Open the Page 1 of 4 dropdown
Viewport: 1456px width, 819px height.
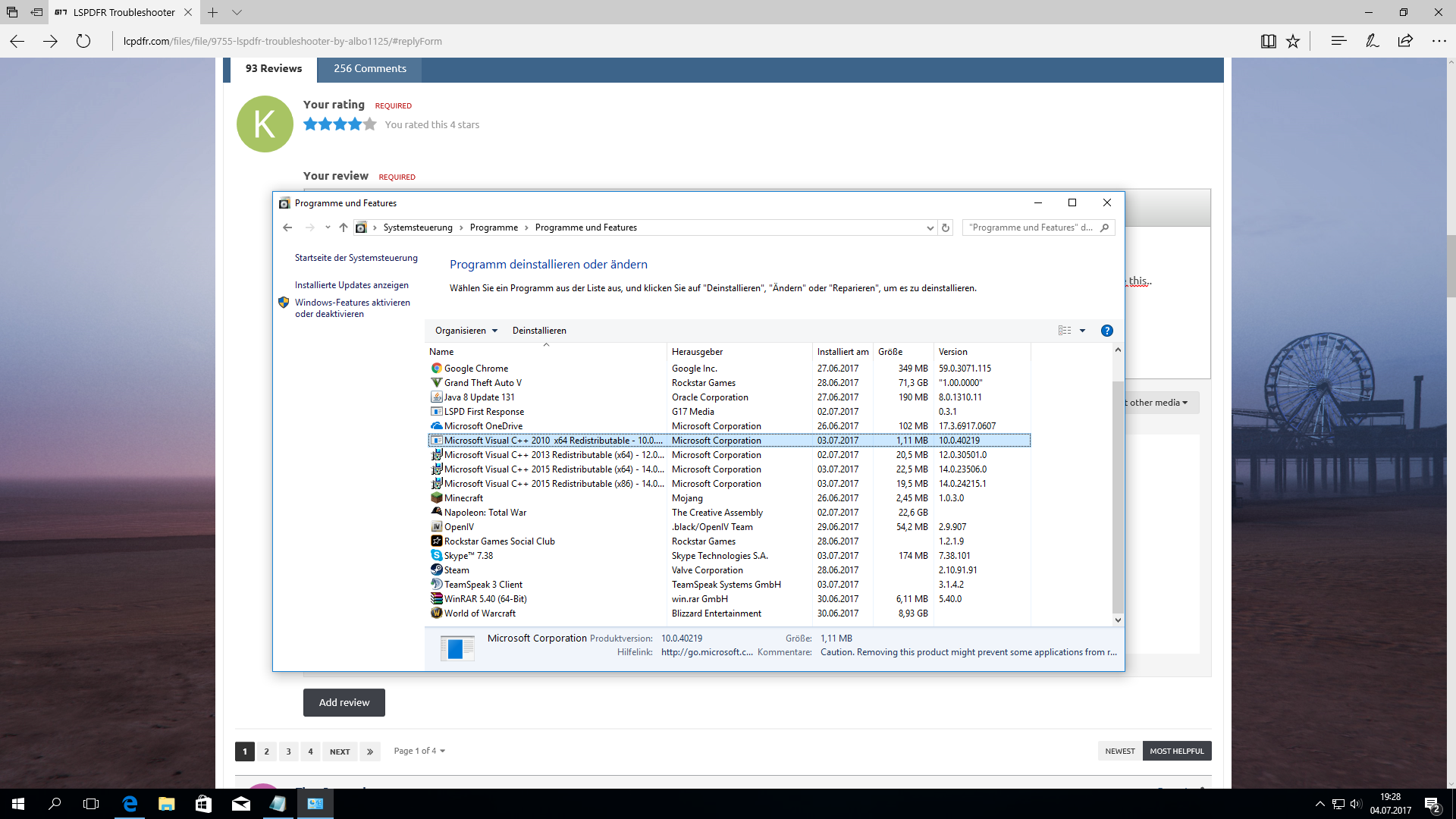[x=419, y=751]
